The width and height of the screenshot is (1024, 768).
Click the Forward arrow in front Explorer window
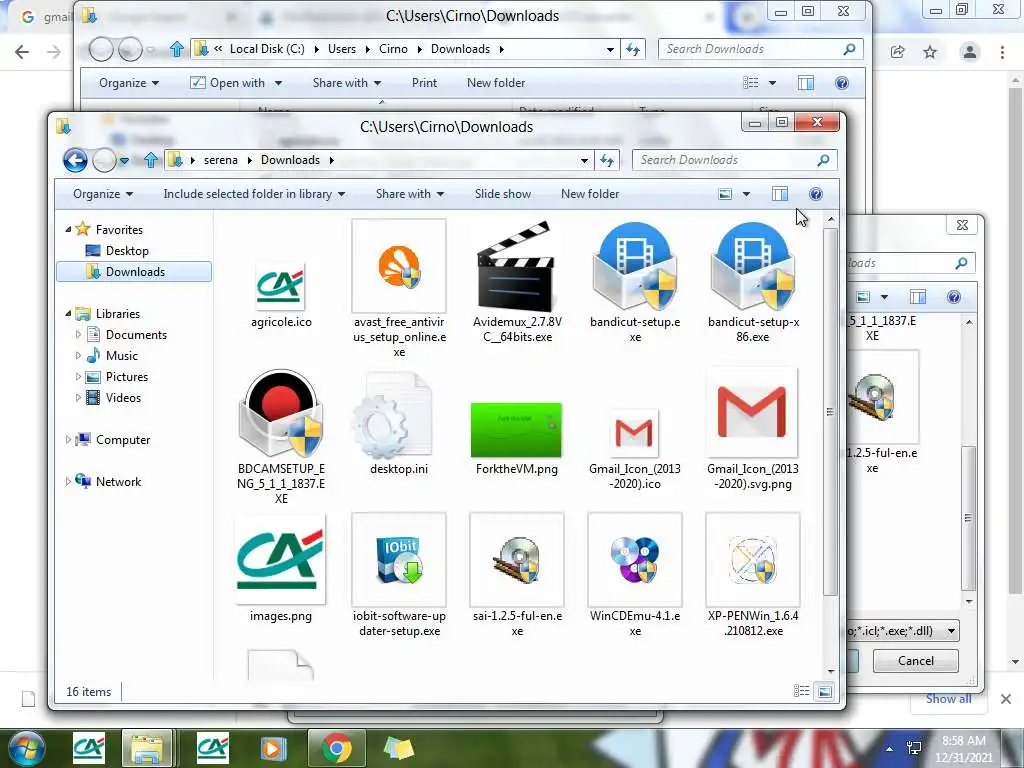[104, 160]
